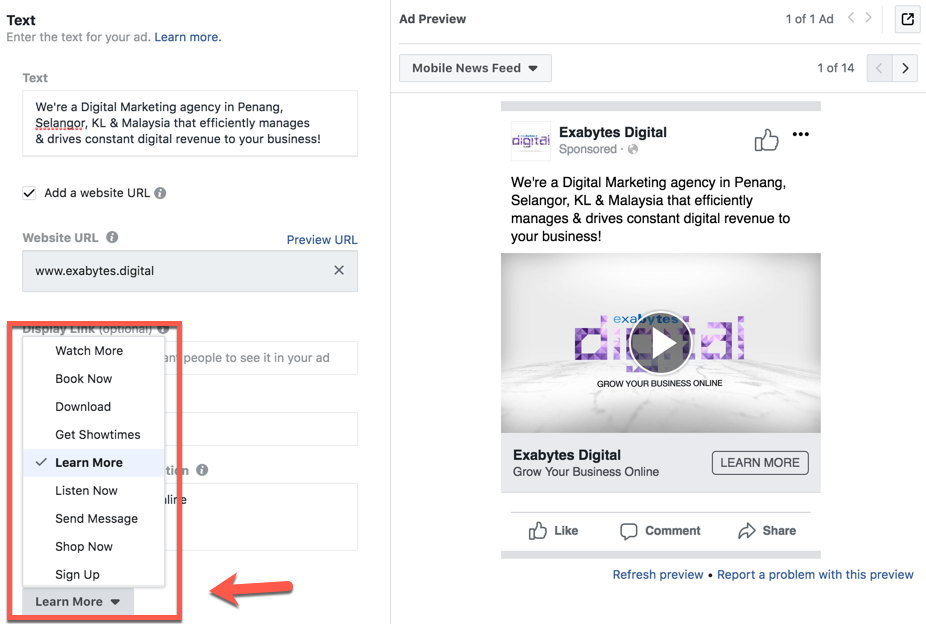The image size is (926, 624).
Task: Select 'Listen Now' from the dropdown list
Action: click(93, 491)
